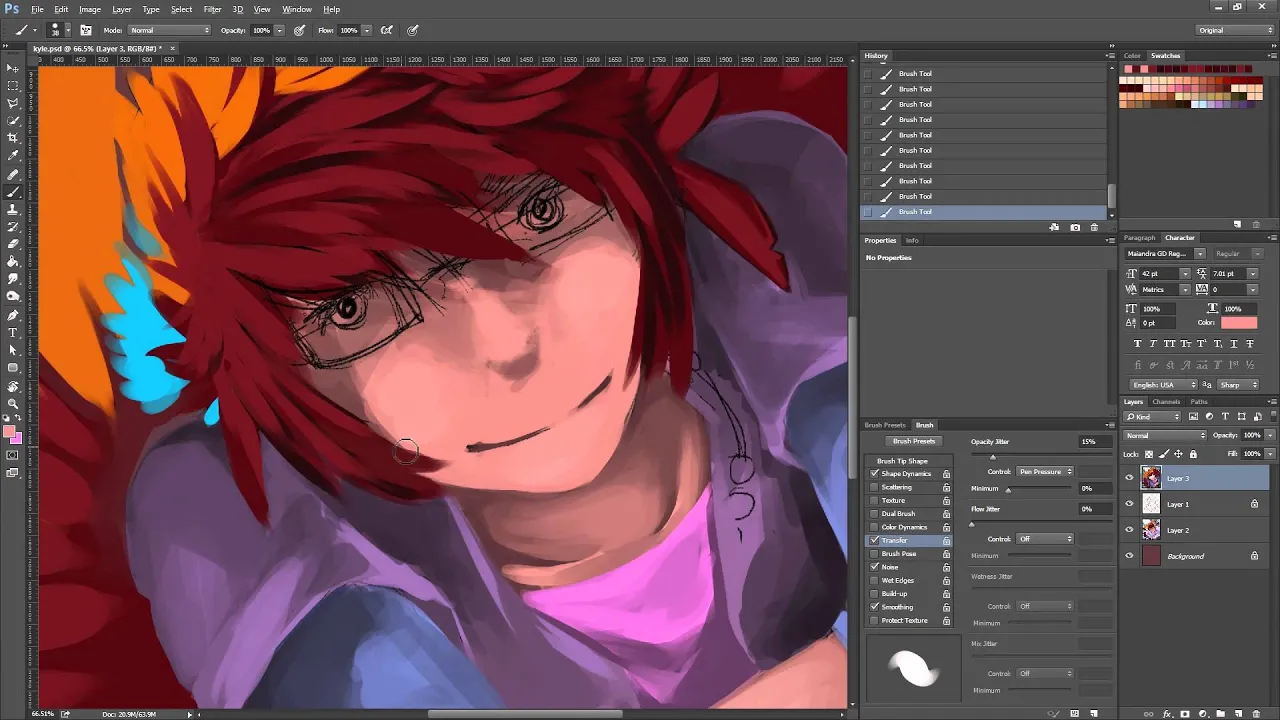This screenshot has width=1280, height=720.
Task: Select the Paint Bucket tool
Action: [13, 261]
